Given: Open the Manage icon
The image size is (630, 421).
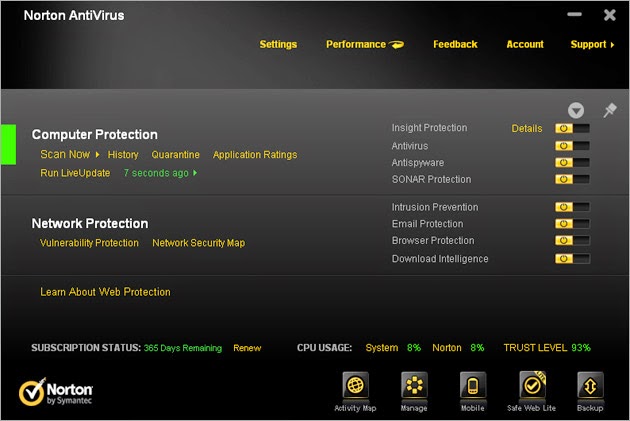Looking at the screenshot, I should point(414,386).
